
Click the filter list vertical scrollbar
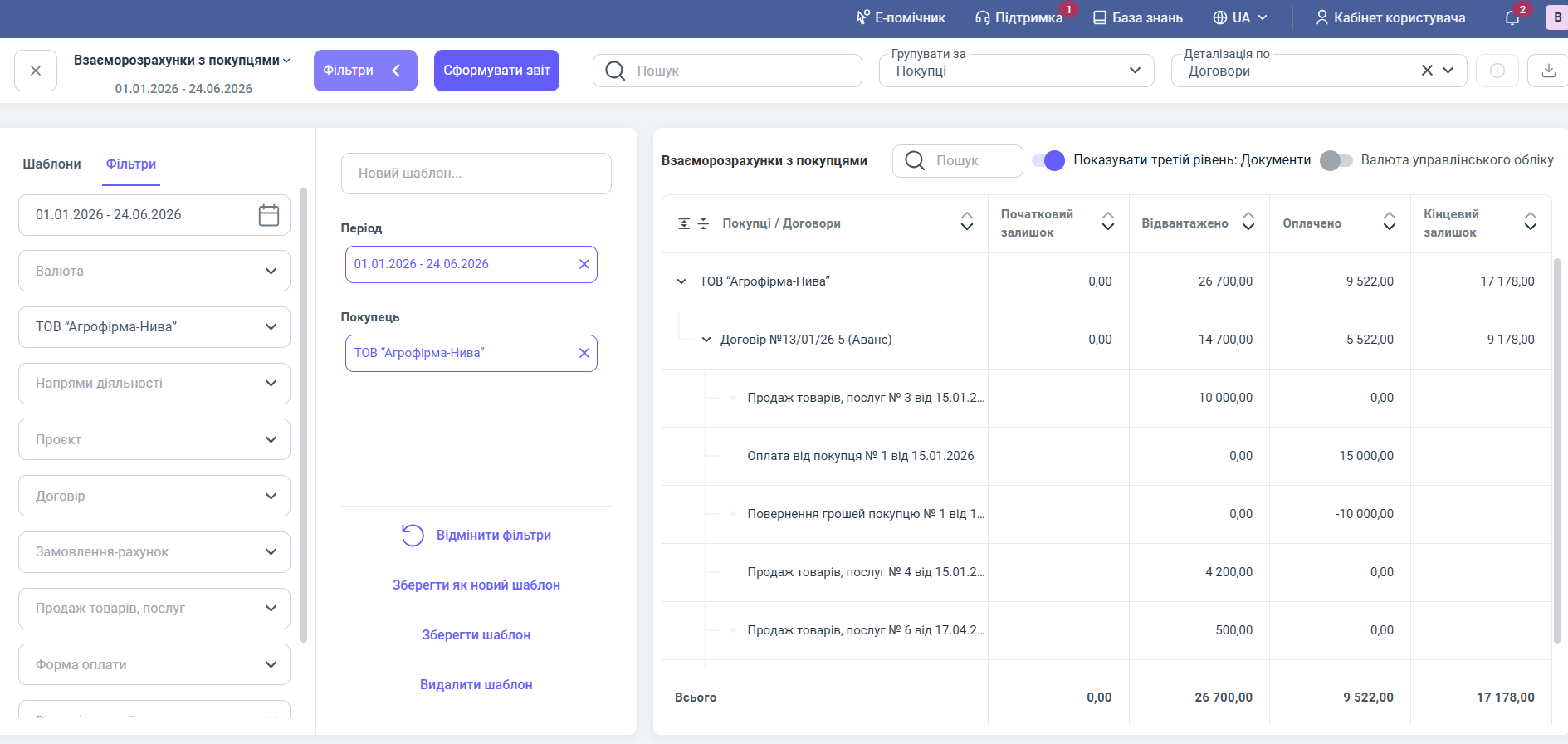coord(304,415)
